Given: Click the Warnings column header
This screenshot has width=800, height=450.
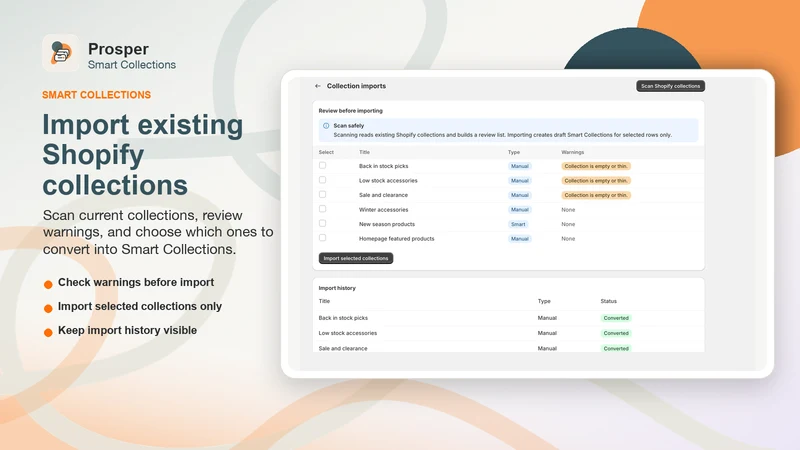Looking at the screenshot, I should click(x=572, y=152).
